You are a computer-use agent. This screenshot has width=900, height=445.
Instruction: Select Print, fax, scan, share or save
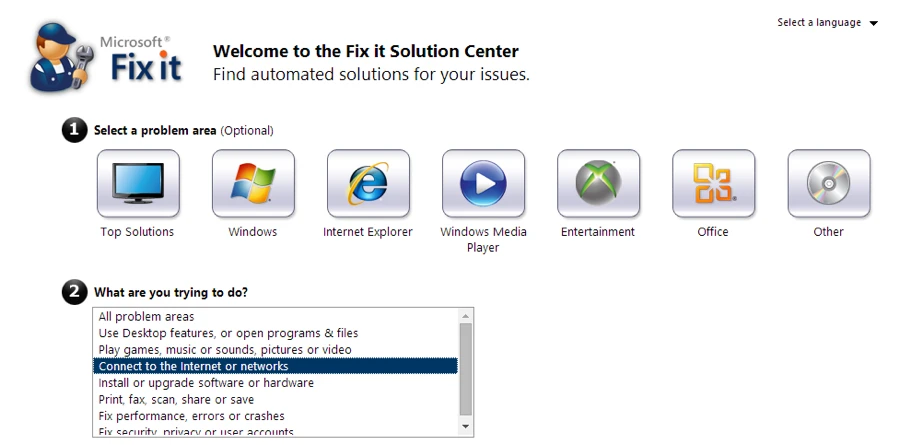pos(176,399)
